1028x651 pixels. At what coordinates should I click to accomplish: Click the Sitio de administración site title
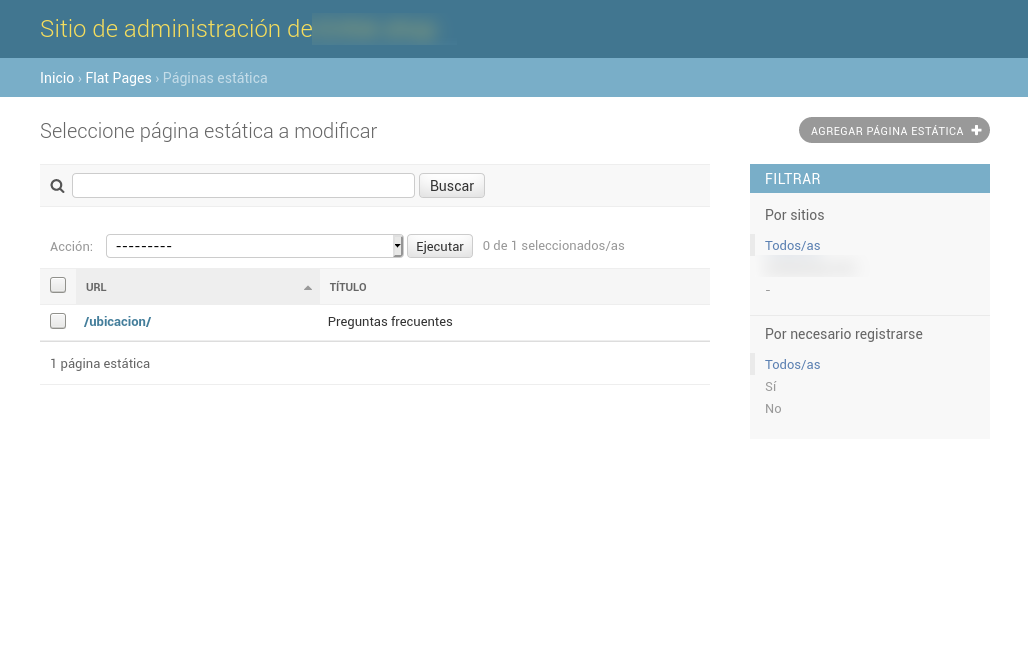pos(176,29)
